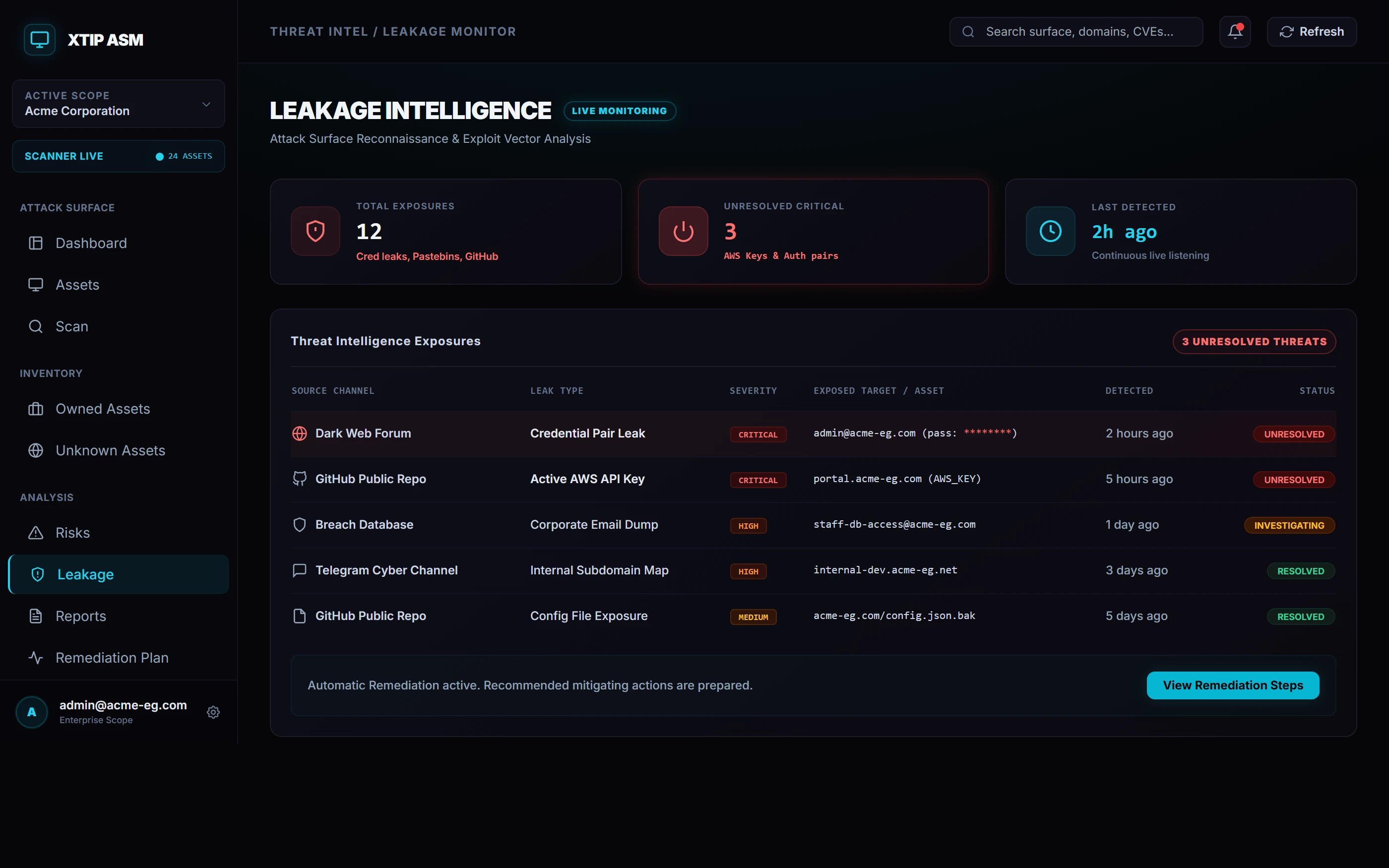The image size is (1389, 868).
Task: Click the Reports document icon
Action: 36,616
